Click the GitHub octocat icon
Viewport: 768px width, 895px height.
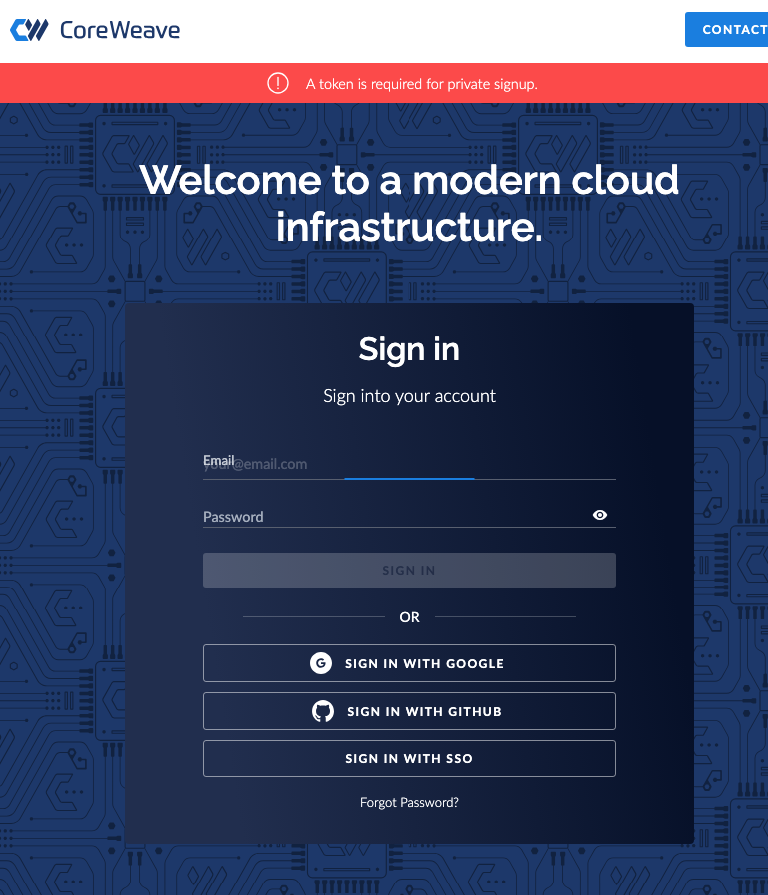(323, 711)
